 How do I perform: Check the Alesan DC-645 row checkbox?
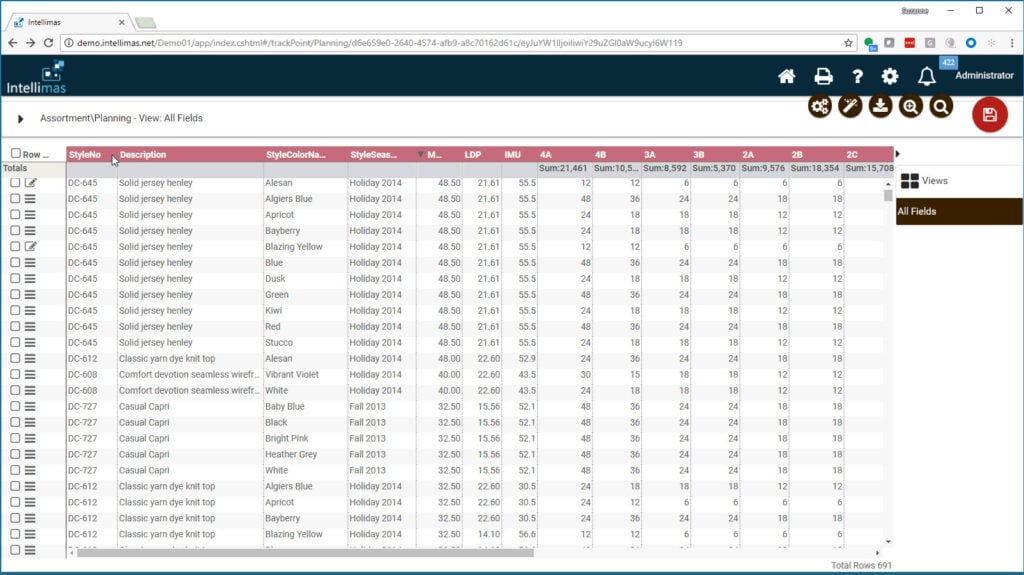point(15,182)
